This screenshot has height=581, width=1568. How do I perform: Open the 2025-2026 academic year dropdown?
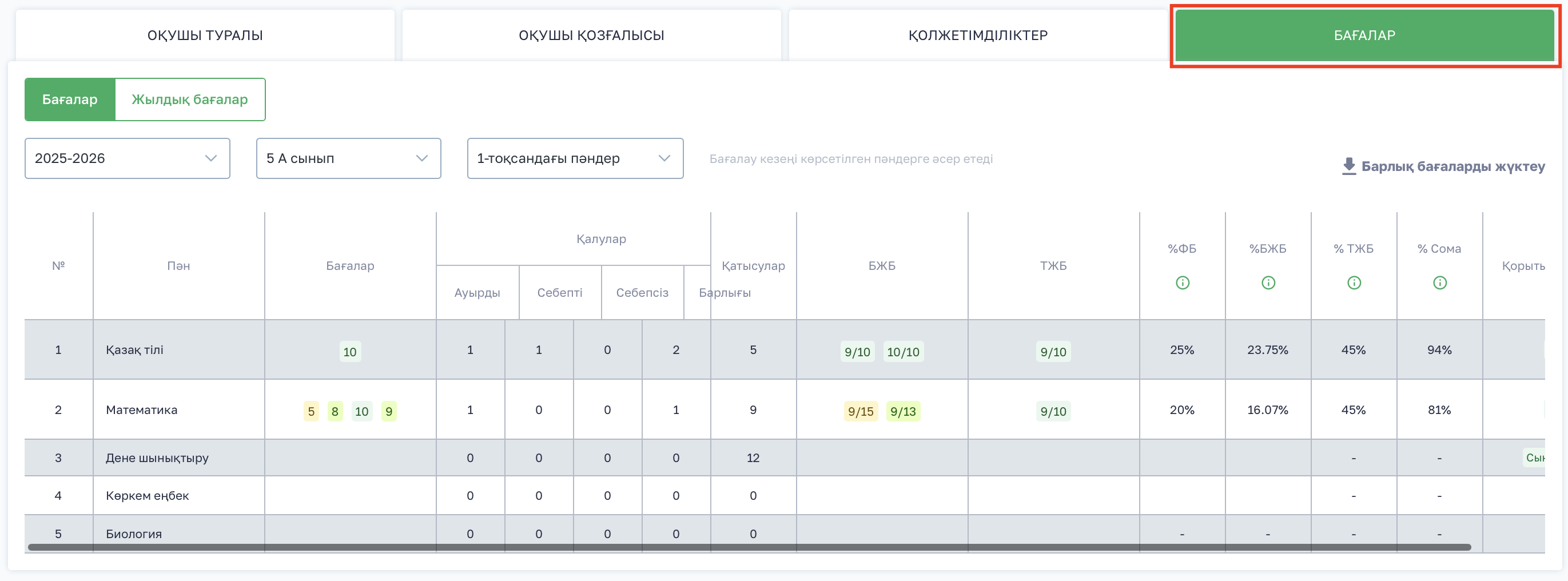click(x=127, y=158)
